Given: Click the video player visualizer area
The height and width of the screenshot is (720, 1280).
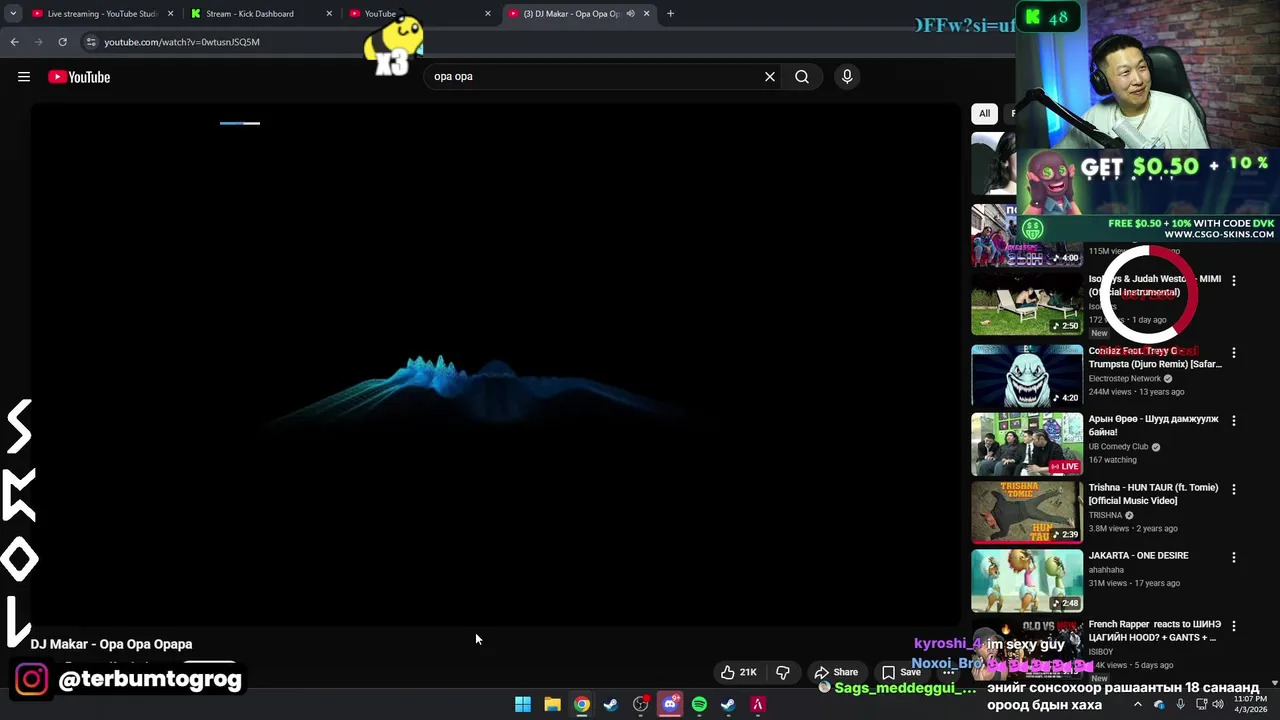Looking at the screenshot, I should [x=495, y=364].
